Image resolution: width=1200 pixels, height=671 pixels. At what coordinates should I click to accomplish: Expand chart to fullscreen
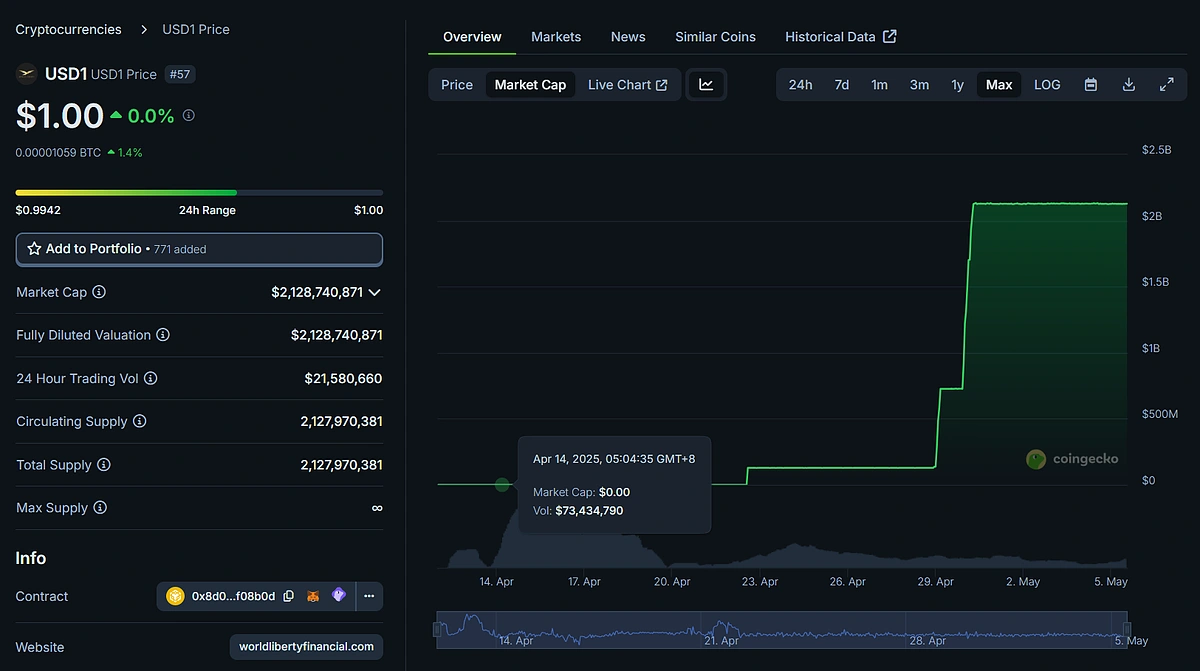[x=1167, y=85]
